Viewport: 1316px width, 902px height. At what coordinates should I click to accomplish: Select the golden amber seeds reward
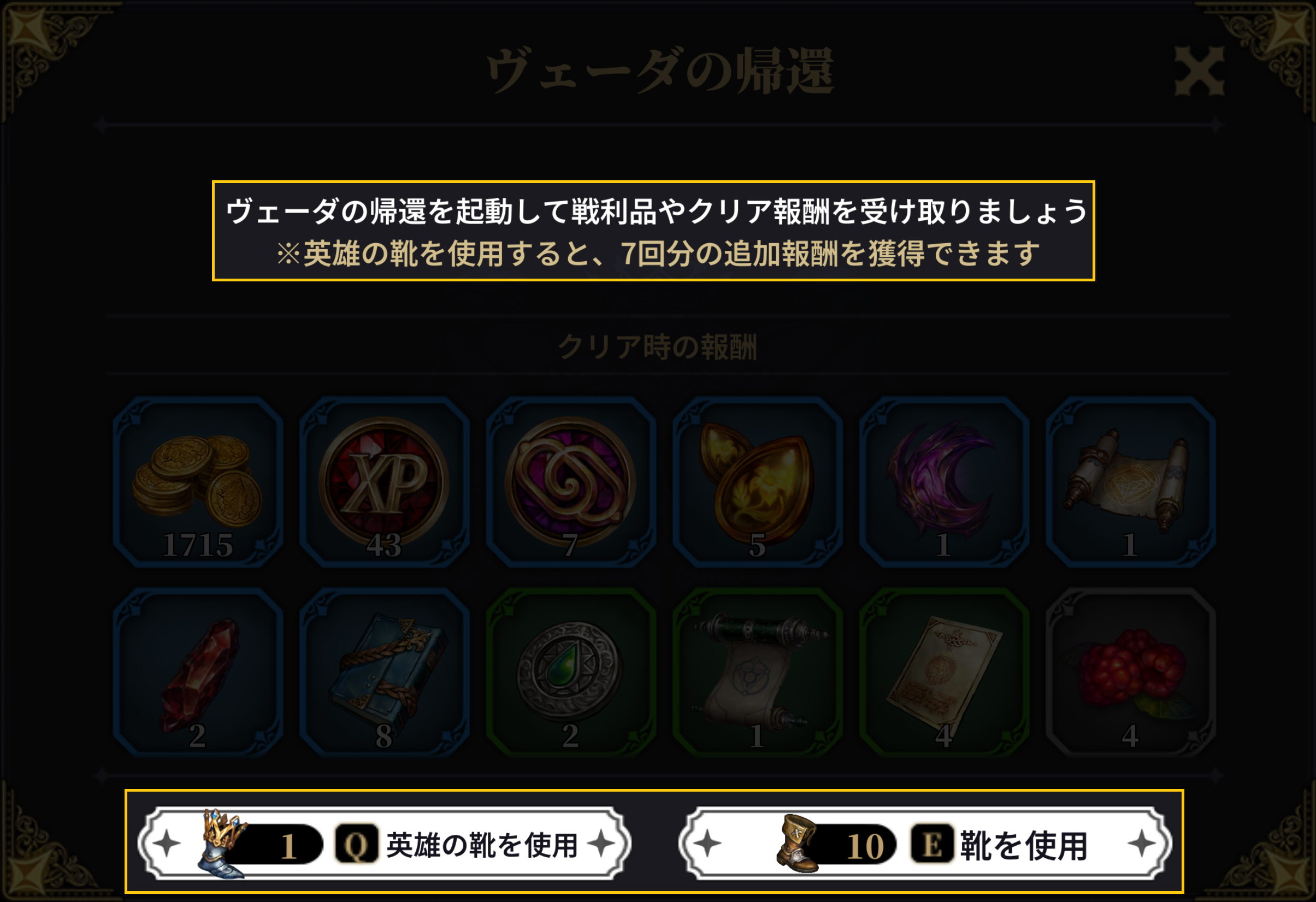click(x=757, y=482)
